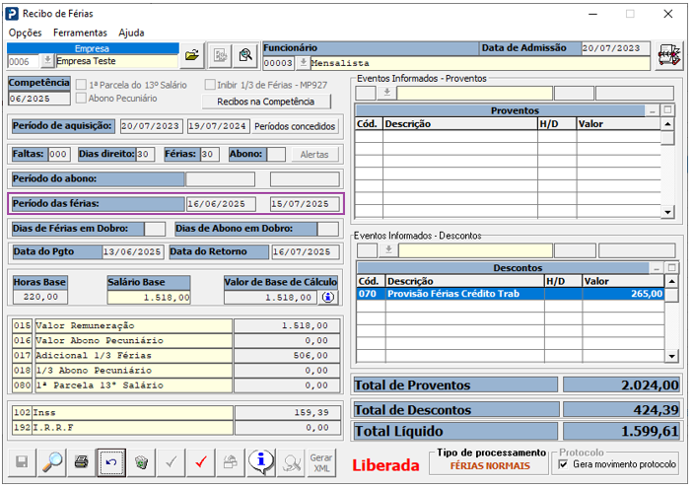Toggle Abono Pecuniário checkbox

[81, 98]
